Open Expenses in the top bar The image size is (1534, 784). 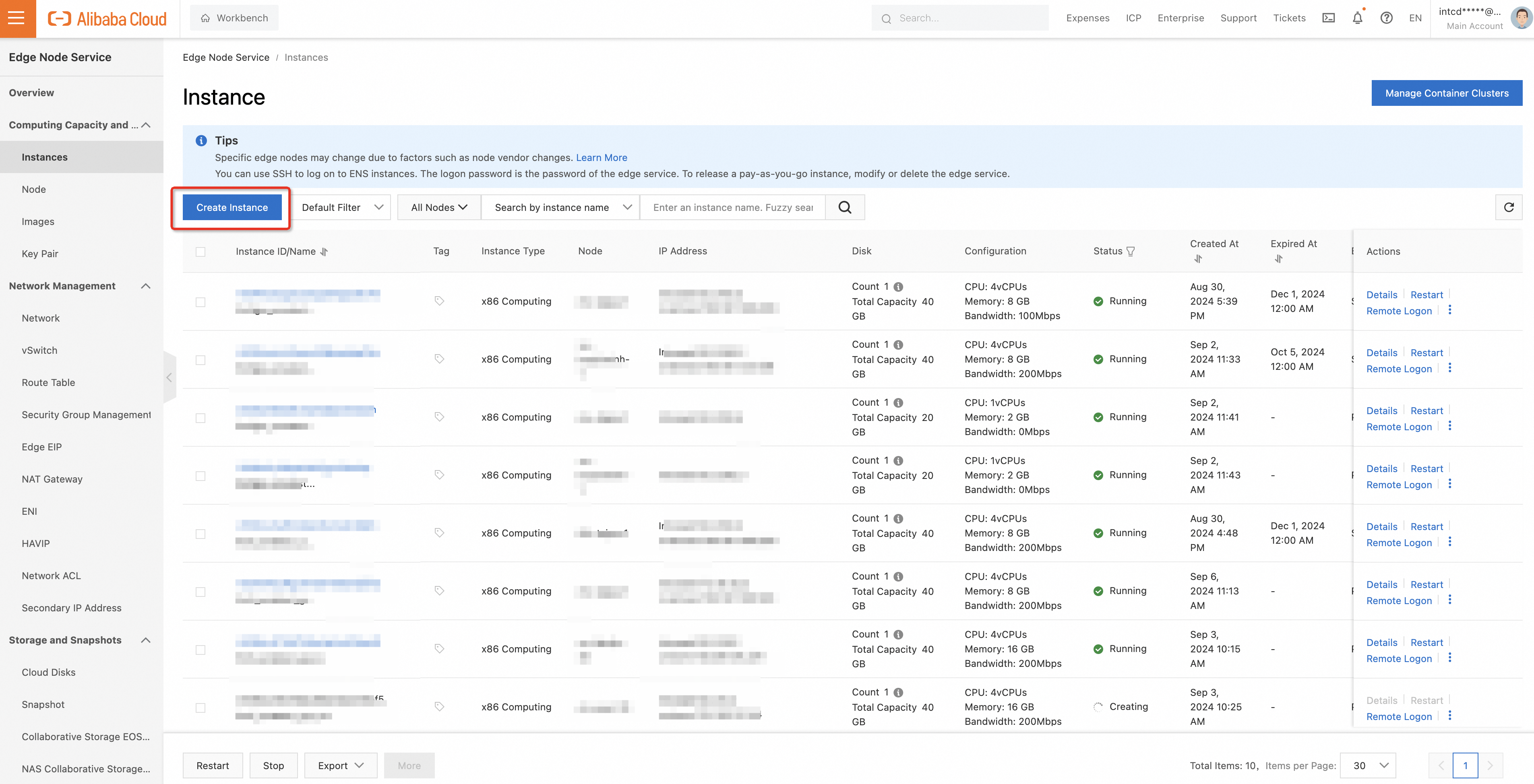1087,18
